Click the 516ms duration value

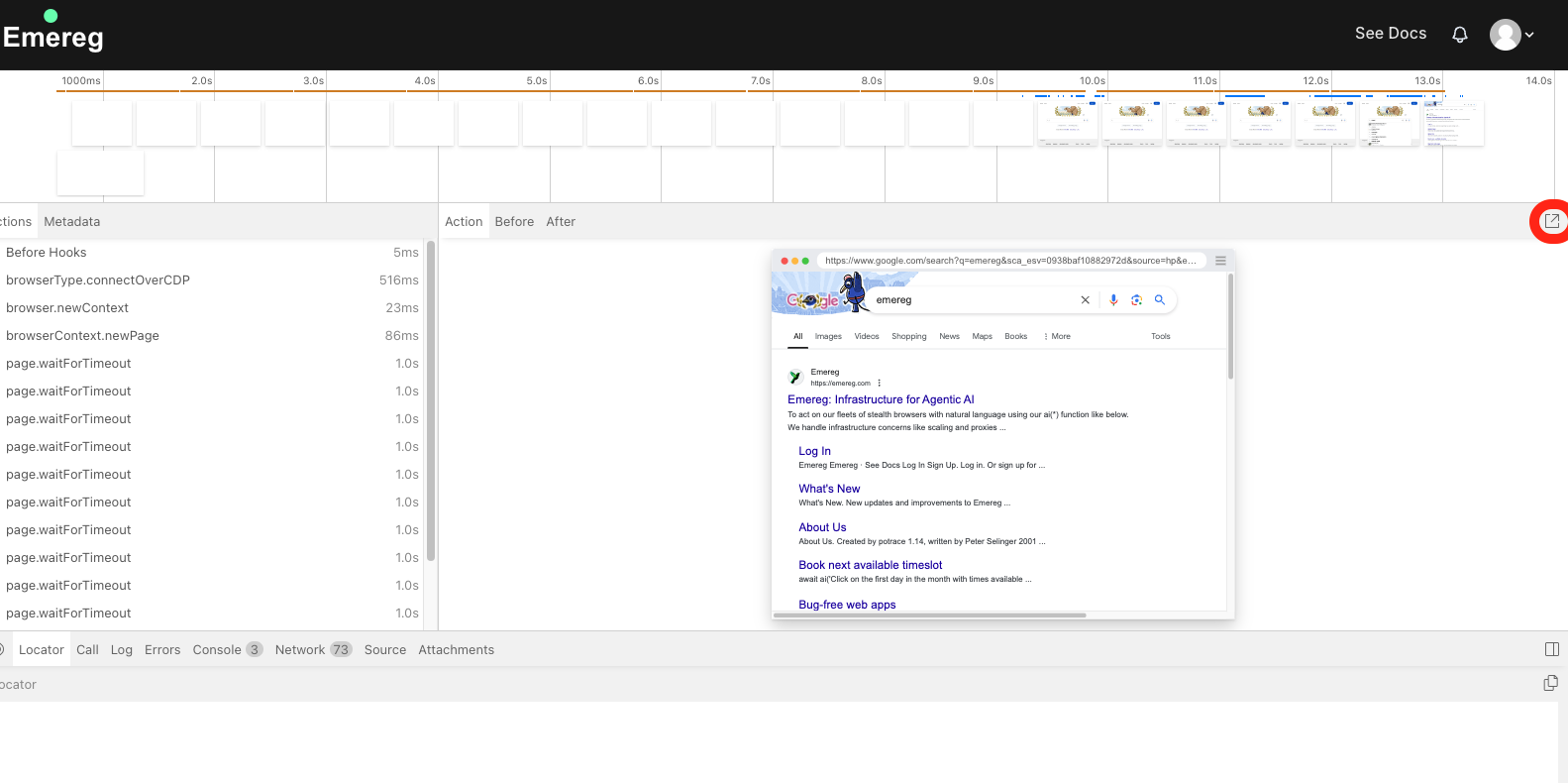click(x=399, y=280)
